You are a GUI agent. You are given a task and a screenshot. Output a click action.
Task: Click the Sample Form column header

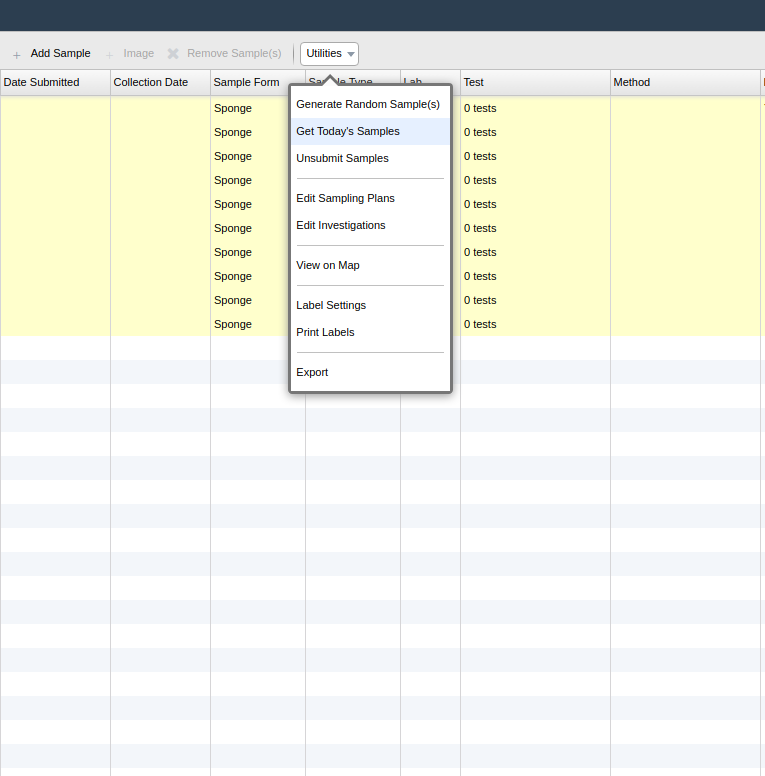pyautogui.click(x=257, y=82)
